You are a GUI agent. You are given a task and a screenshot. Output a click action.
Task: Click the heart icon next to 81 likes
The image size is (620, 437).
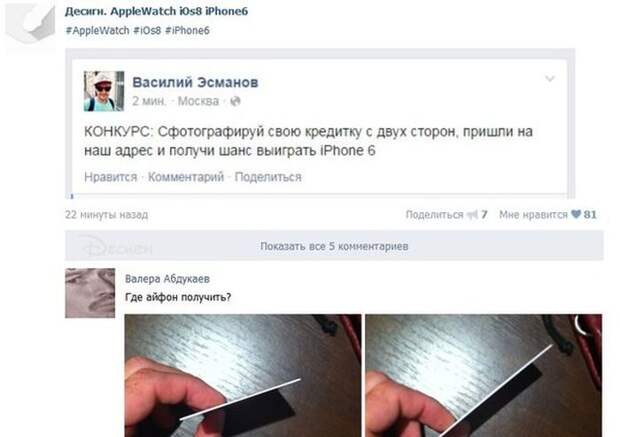pyautogui.click(x=576, y=214)
